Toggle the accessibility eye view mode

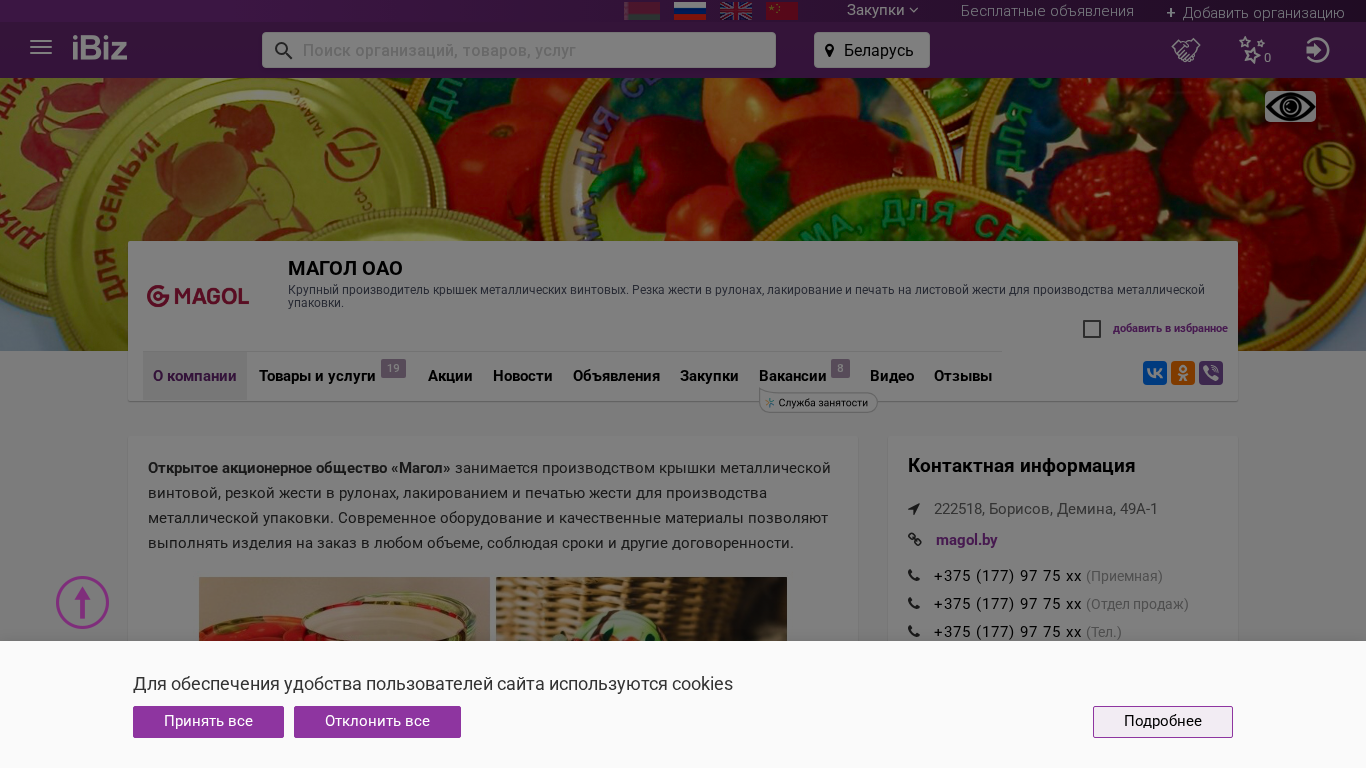coord(1290,106)
